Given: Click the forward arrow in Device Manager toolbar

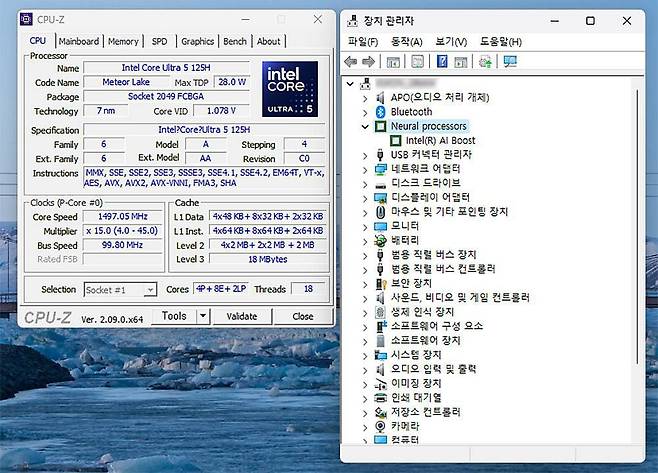Looking at the screenshot, I should click(x=368, y=62).
